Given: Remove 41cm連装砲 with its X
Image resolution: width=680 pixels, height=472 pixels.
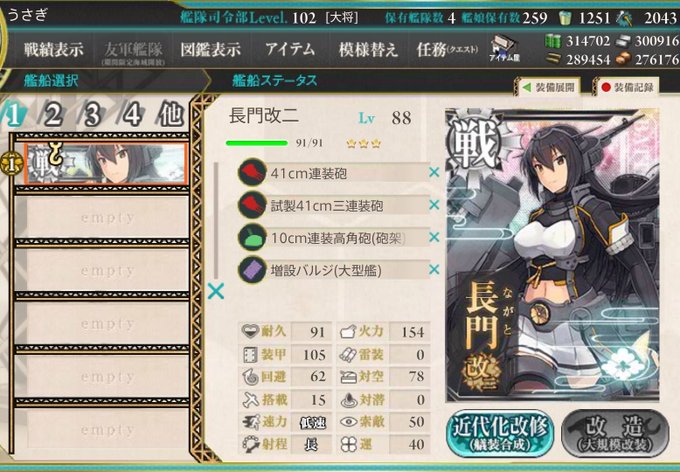Looking at the screenshot, I should (434, 173).
